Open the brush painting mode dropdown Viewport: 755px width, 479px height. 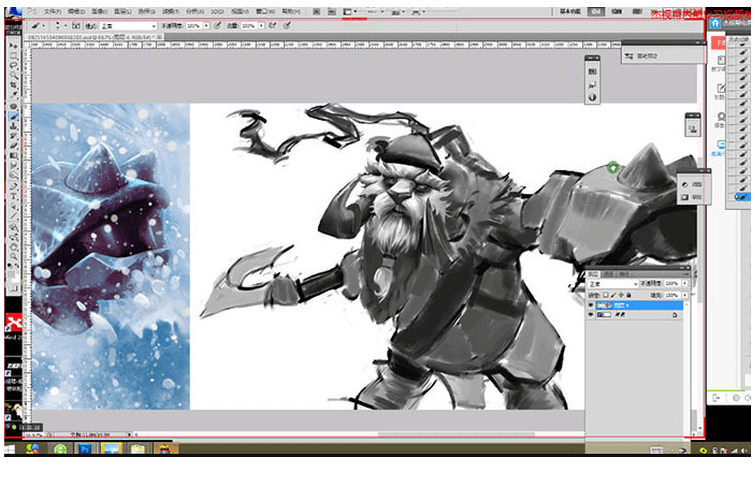click(x=128, y=26)
